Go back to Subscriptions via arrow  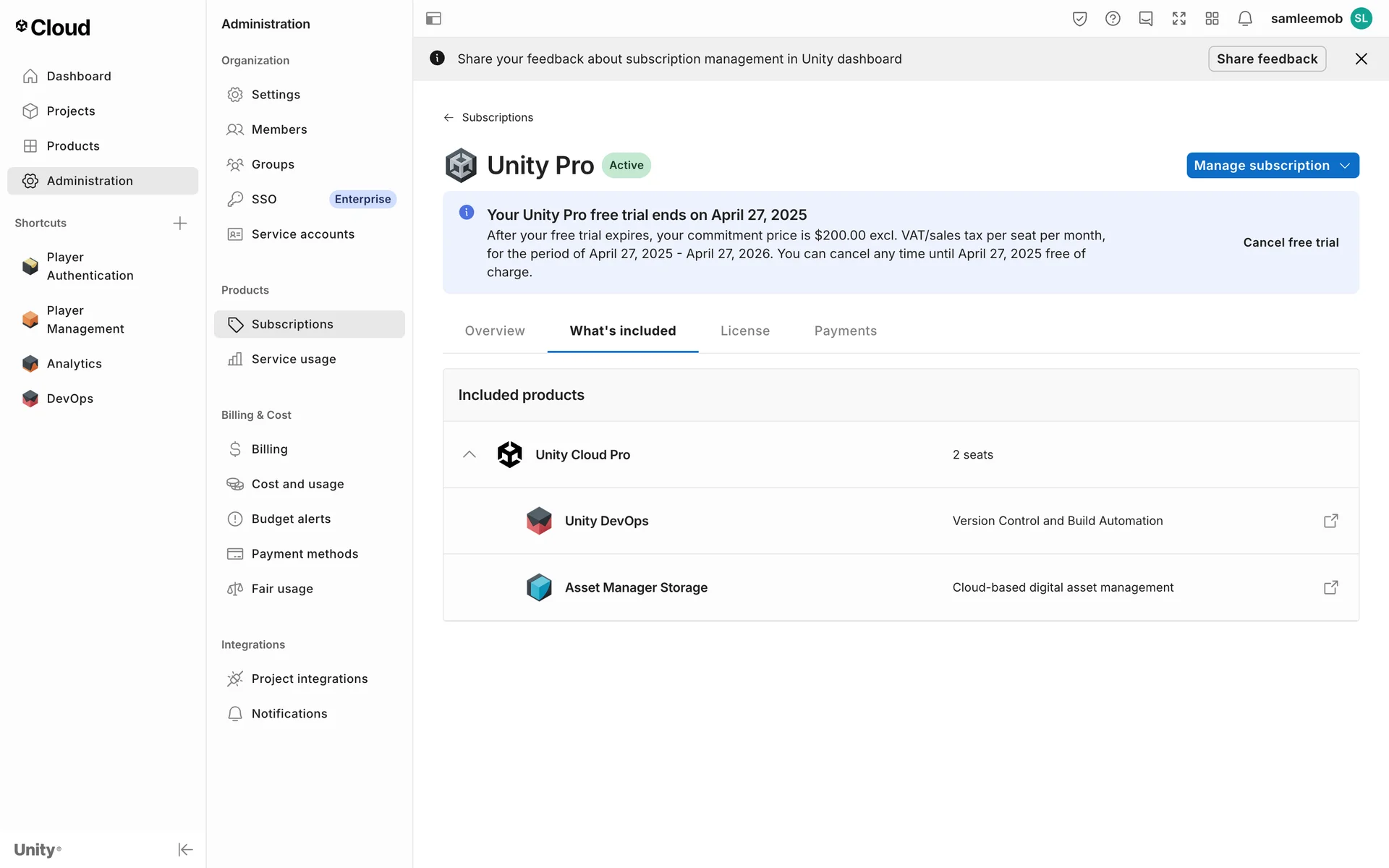tap(449, 117)
